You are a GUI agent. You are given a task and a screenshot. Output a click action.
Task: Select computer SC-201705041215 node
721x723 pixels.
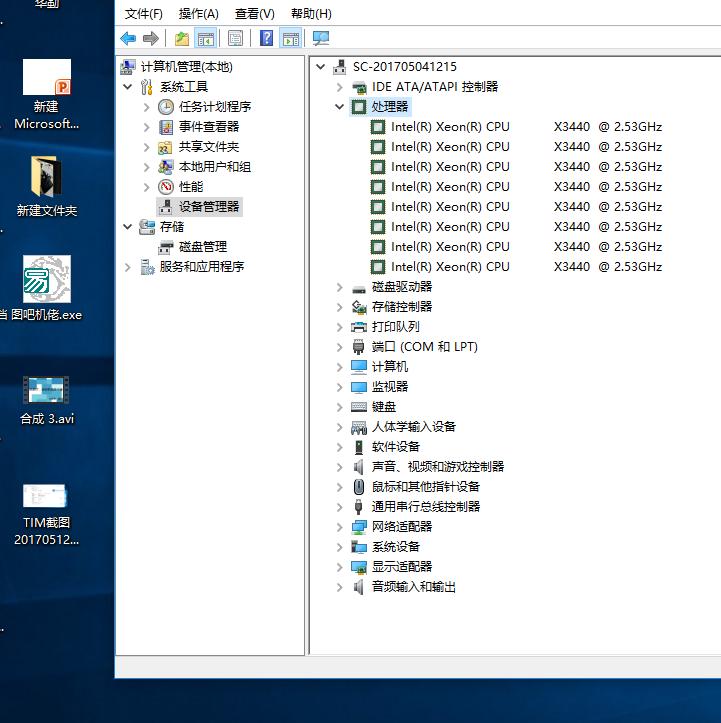(x=405, y=67)
